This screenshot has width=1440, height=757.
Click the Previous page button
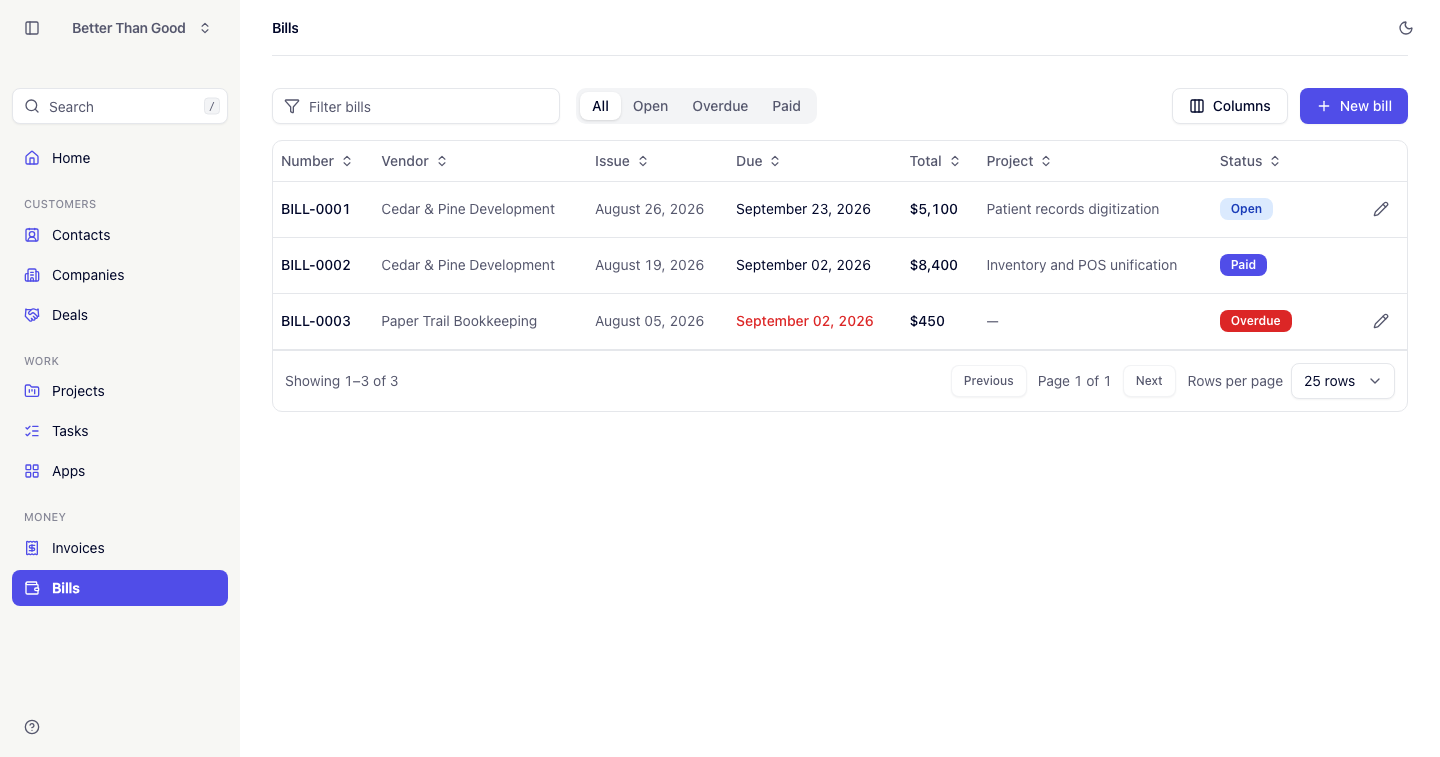(x=989, y=381)
